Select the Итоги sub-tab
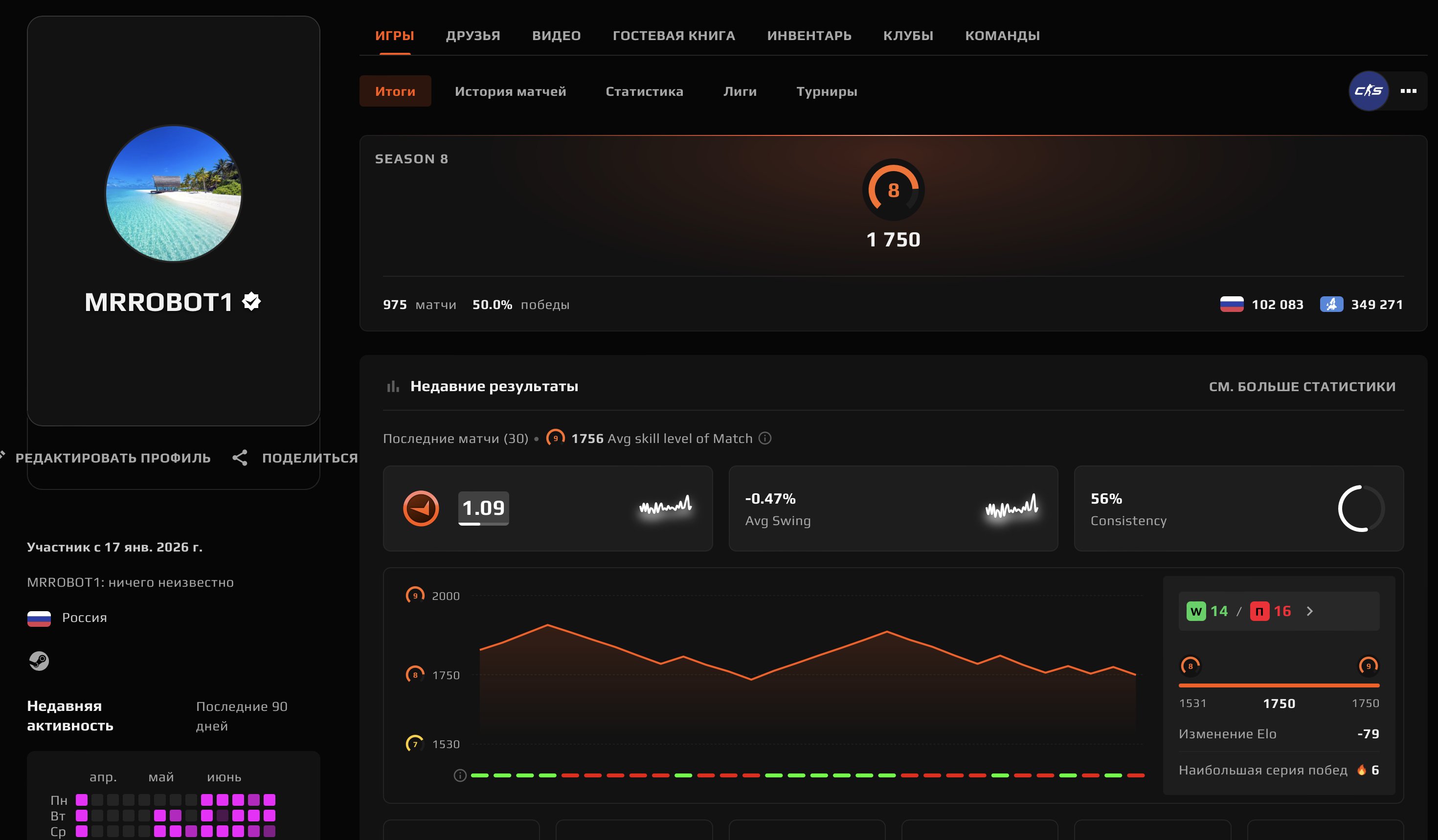This screenshot has width=1438, height=840. pyautogui.click(x=395, y=90)
